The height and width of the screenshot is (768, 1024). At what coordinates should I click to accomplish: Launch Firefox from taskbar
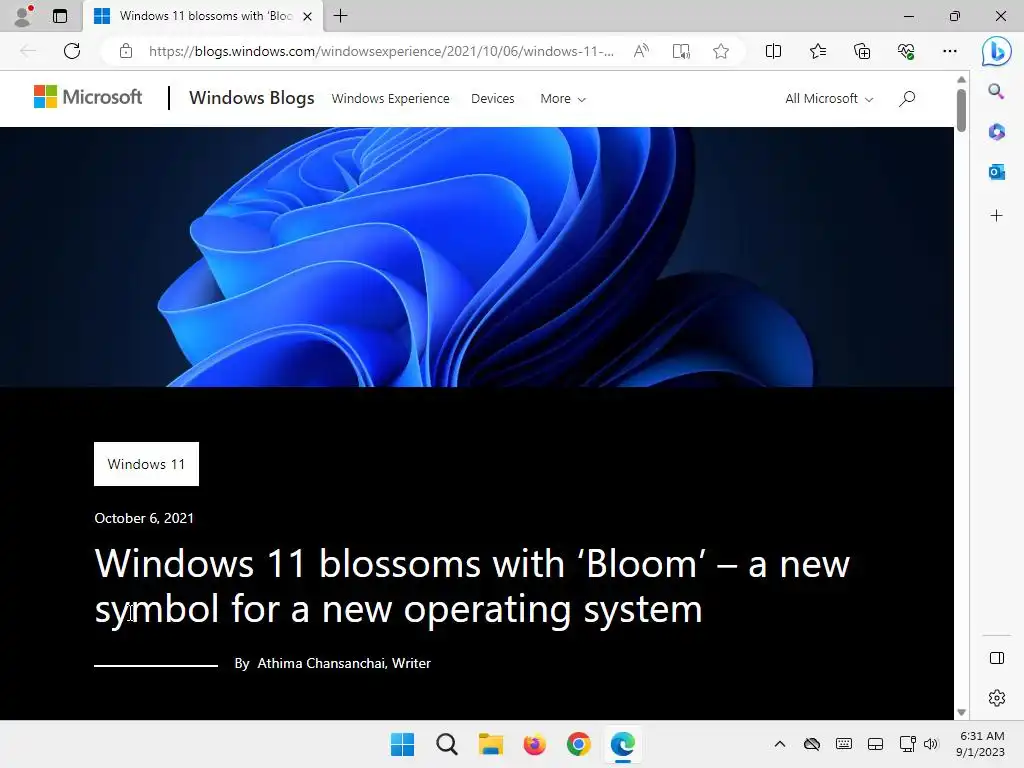click(x=534, y=744)
